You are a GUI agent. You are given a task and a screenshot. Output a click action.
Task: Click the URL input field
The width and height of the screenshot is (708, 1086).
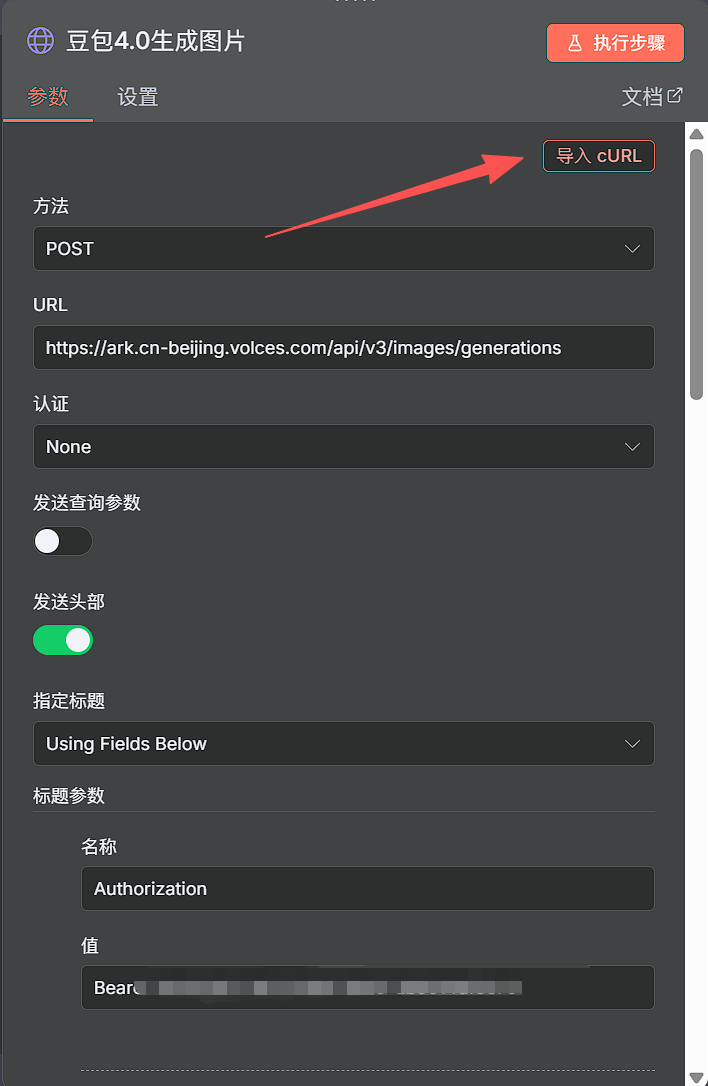344,348
